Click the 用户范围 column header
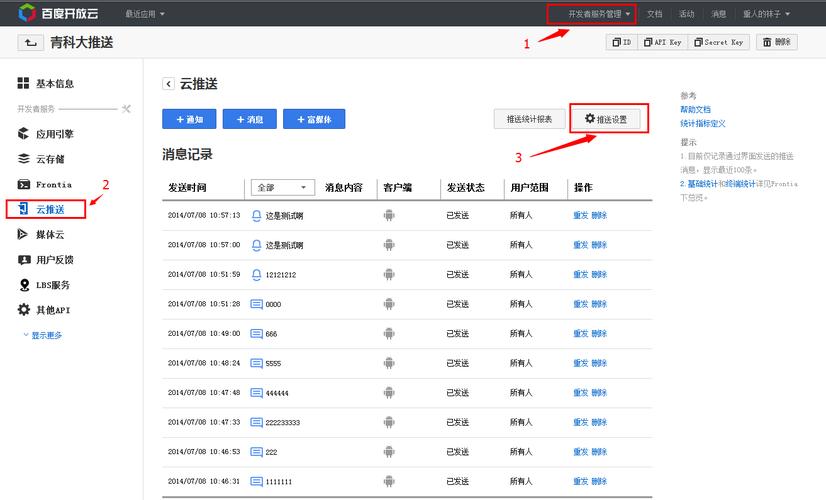This screenshot has height=500, width=826. (529, 188)
